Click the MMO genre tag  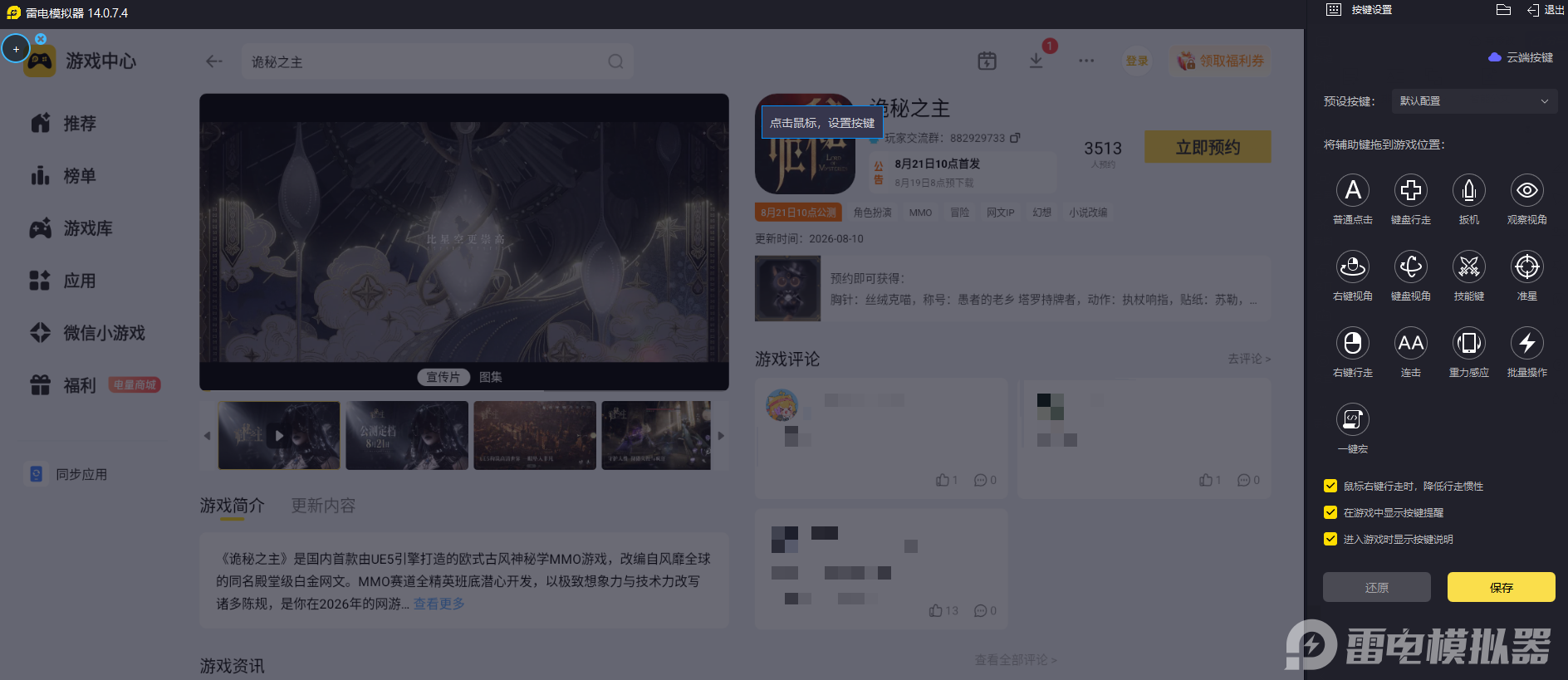pyautogui.click(x=920, y=213)
